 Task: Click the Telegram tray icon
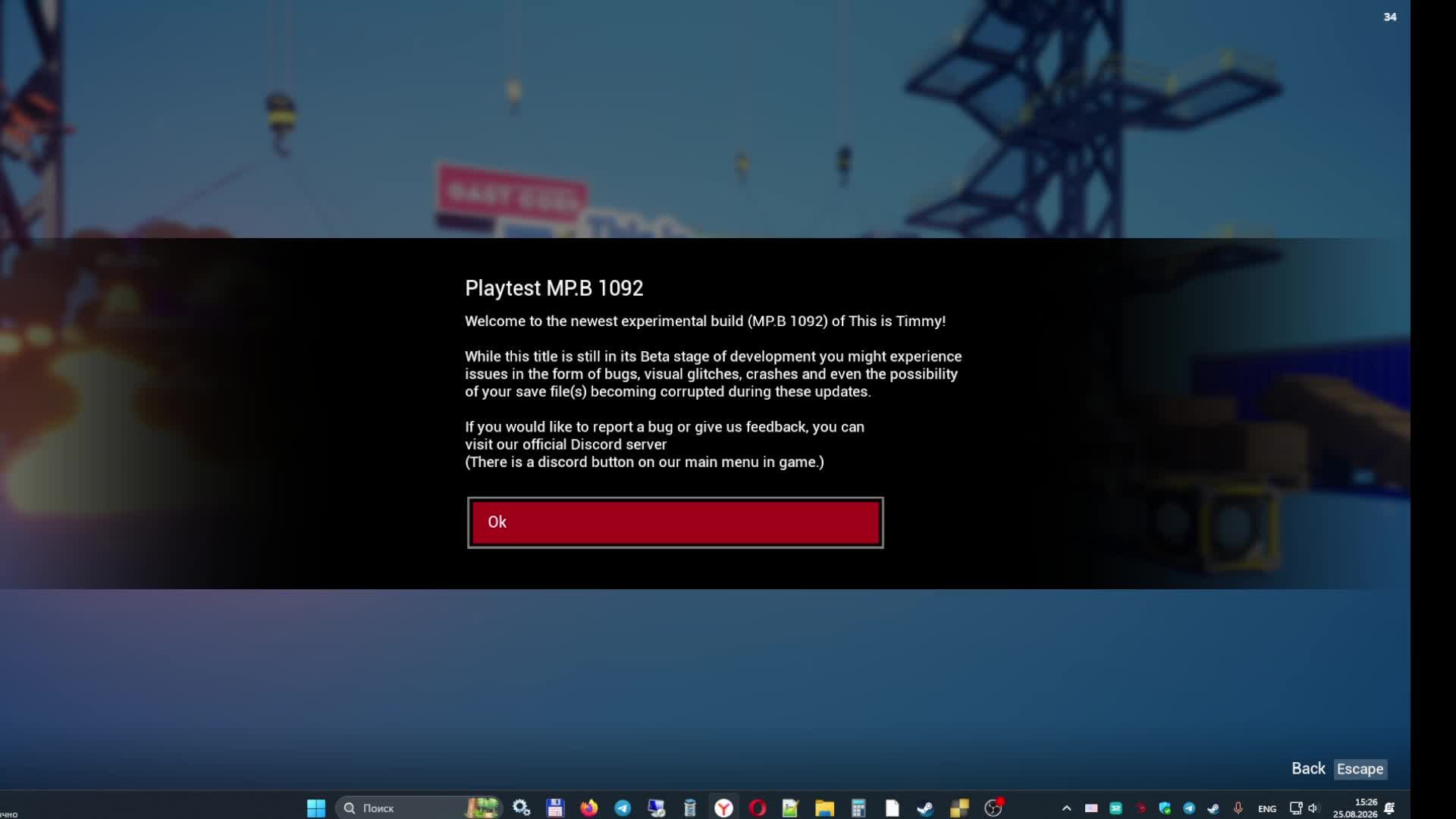coord(1189,808)
